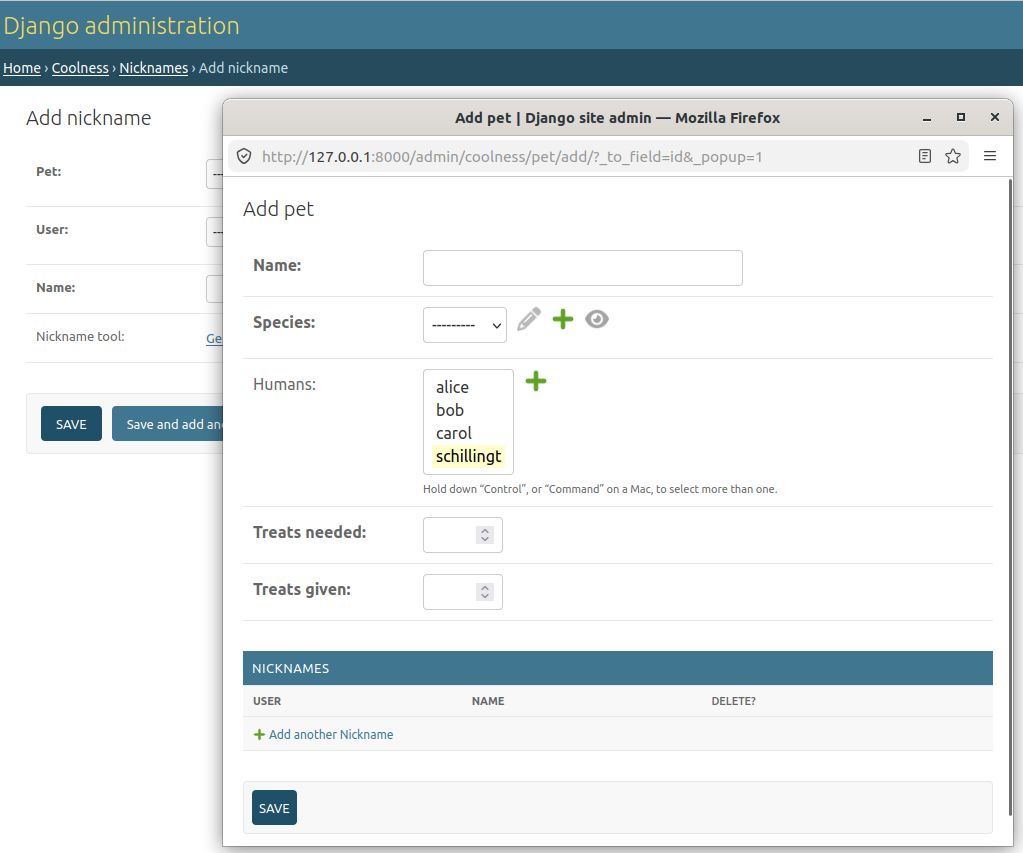Select alice in the Humans list
1023x853 pixels.
452,387
